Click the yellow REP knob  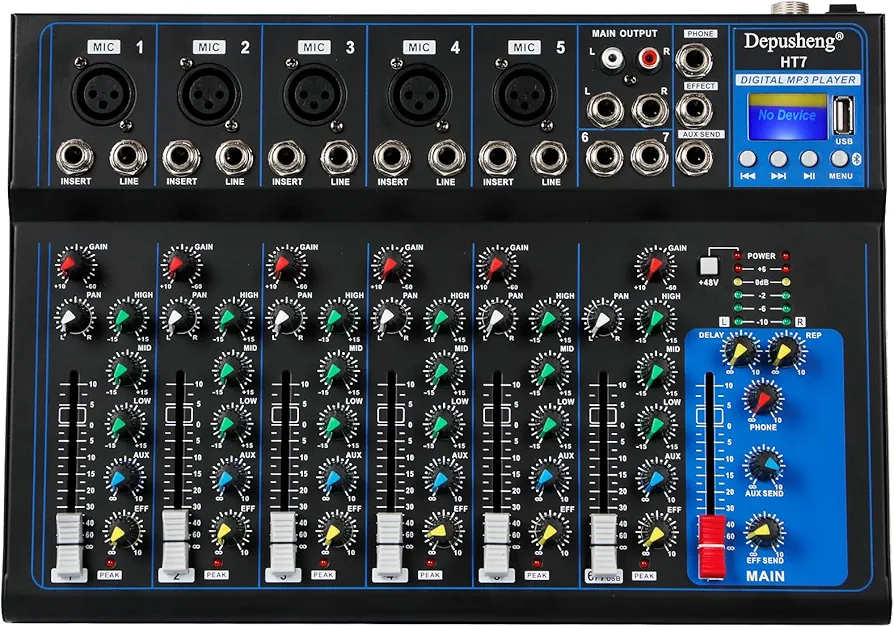point(785,351)
